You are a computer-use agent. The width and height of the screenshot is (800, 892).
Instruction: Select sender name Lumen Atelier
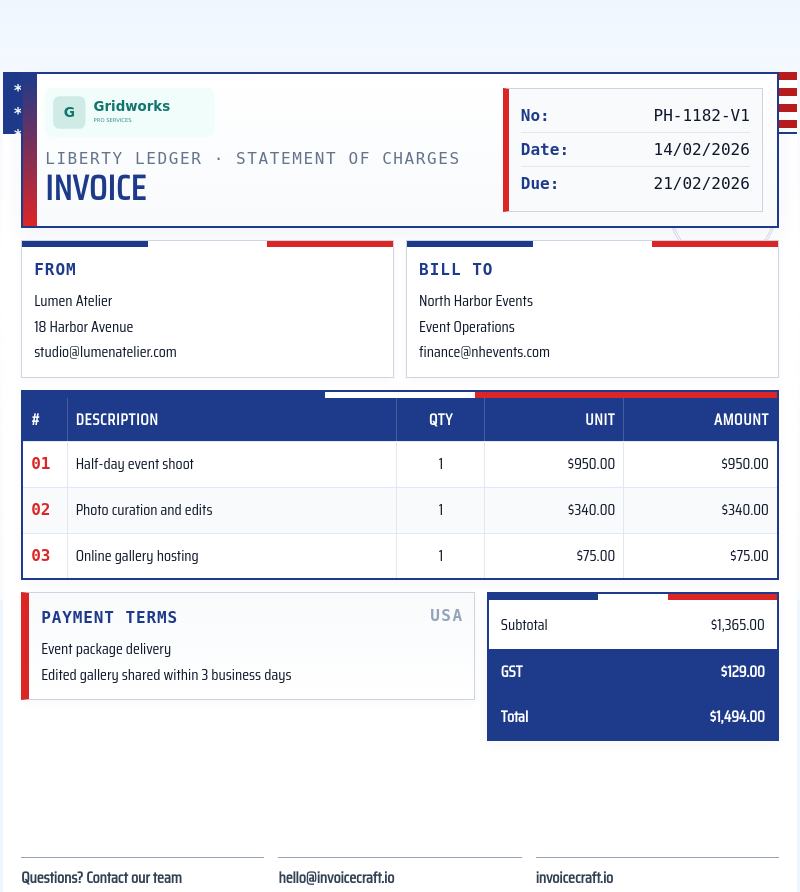pyautogui.click(x=73, y=301)
